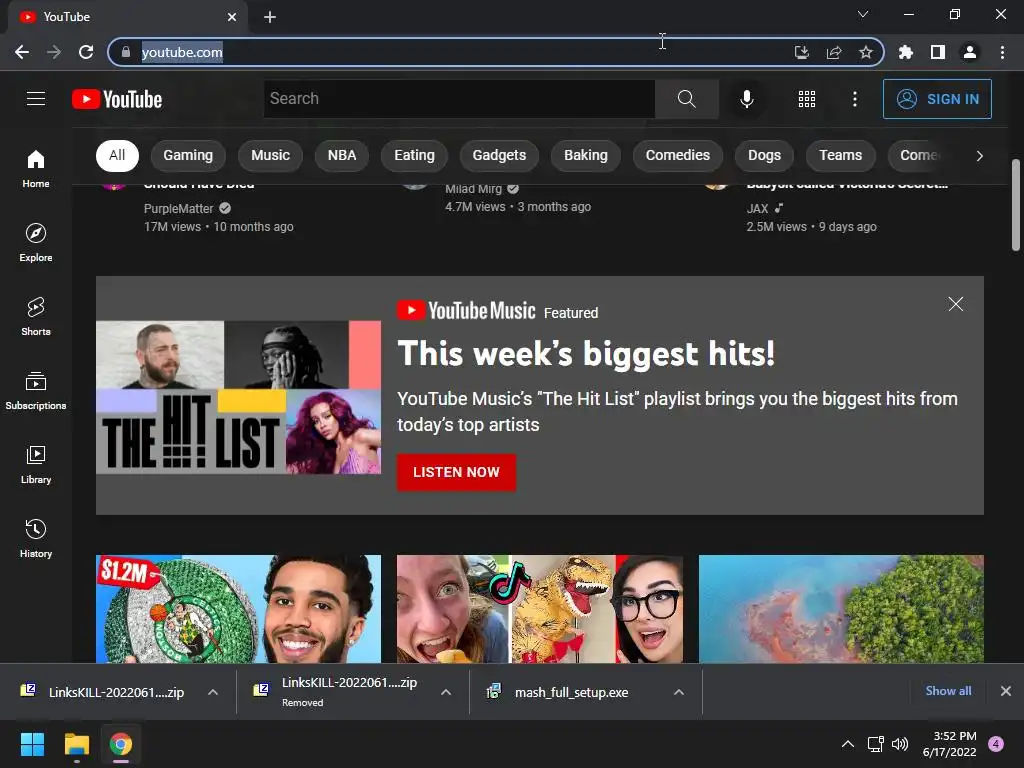Expand options for removed LinksKILL zip
The width and height of the screenshot is (1024, 768).
tap(446, 692)
